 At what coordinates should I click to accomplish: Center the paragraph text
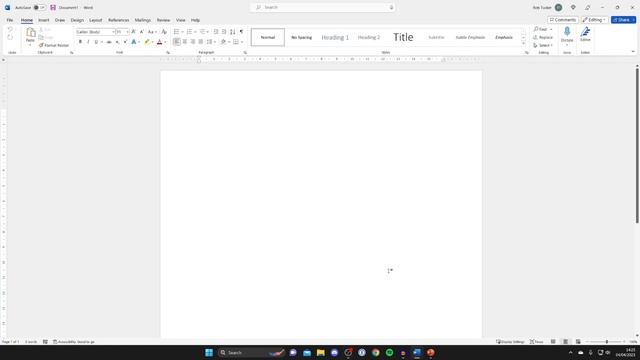[x=185, y=42]
